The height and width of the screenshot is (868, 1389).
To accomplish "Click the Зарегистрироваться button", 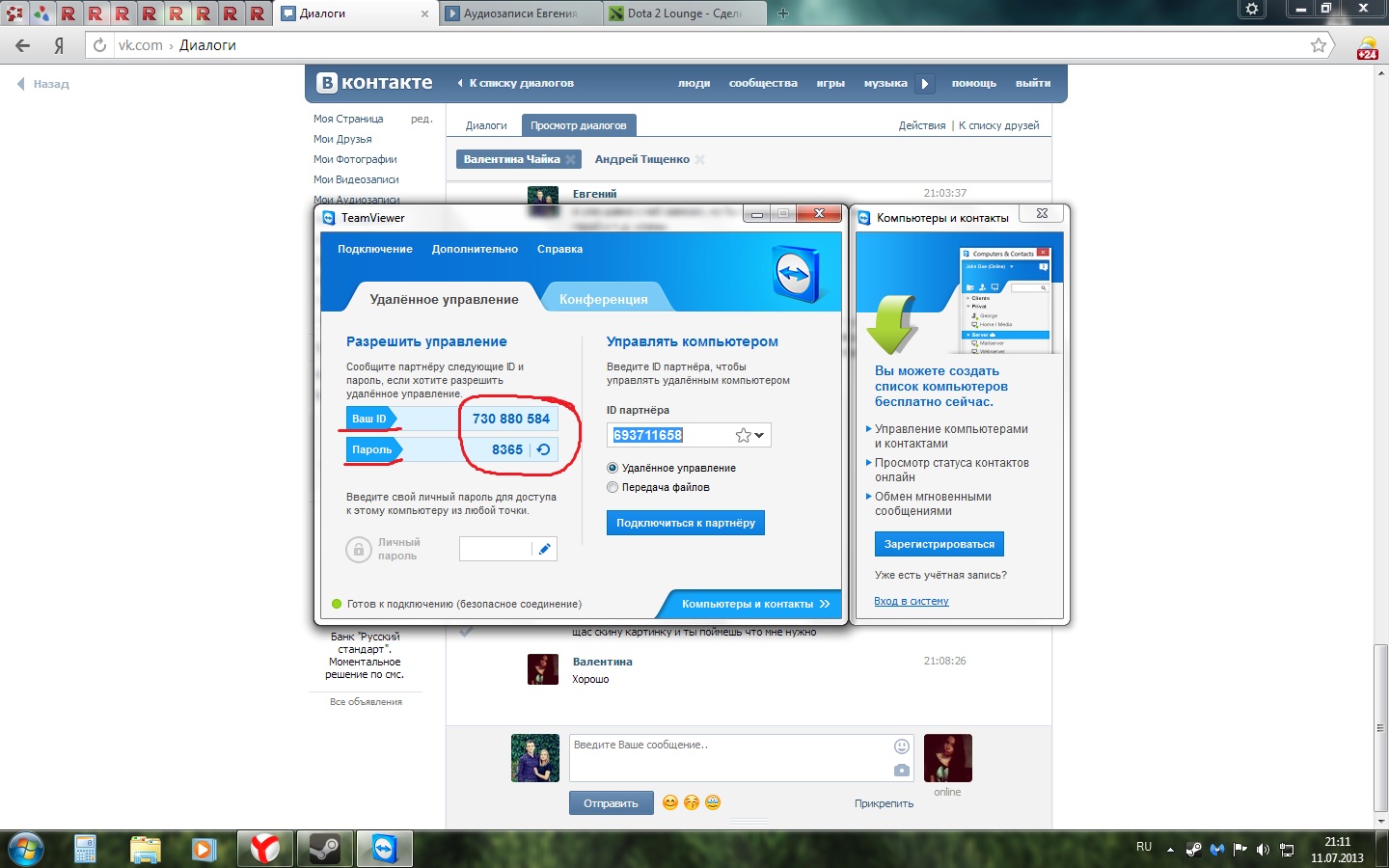I will [x=940, y=544].
